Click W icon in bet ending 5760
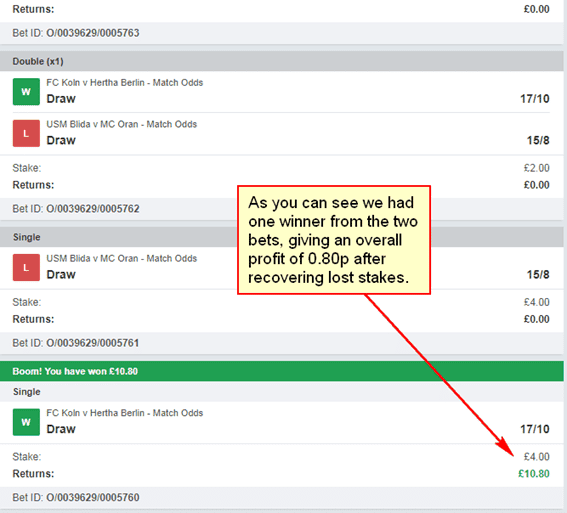This screenshot has height=513, width=567. point(26,422)
